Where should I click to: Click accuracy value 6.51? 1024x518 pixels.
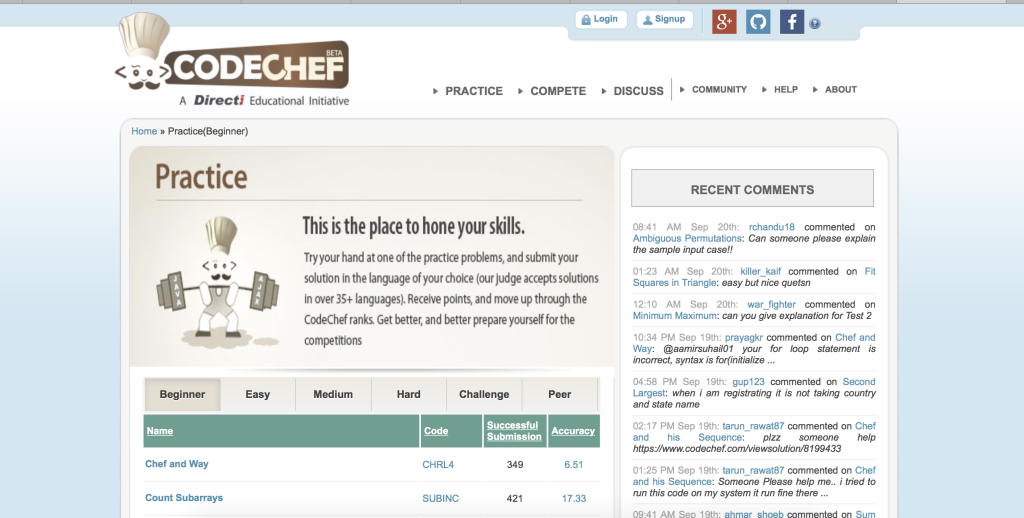click(573, 464)
